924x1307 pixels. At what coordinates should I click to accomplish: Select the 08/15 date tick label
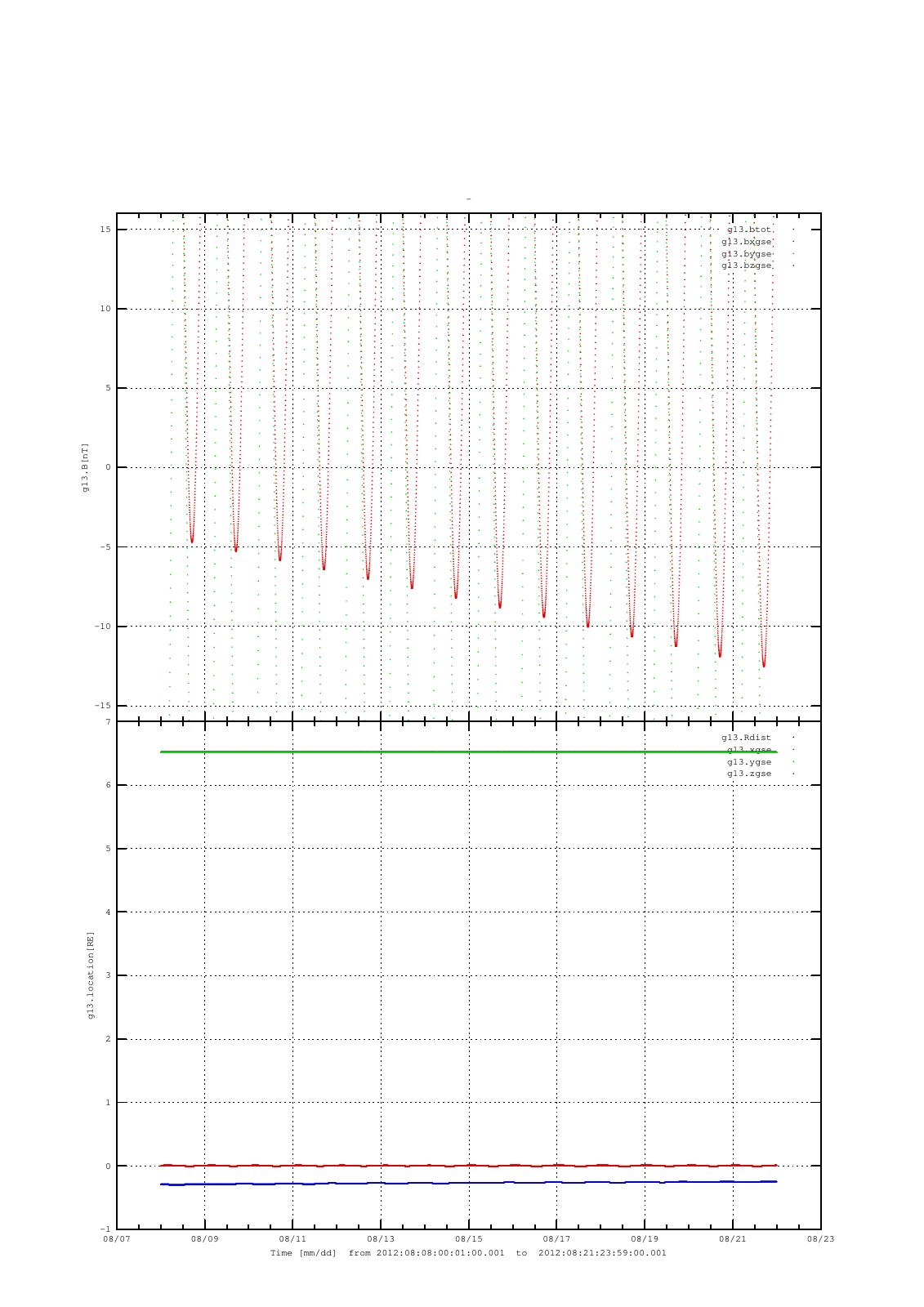(x=468, y=1239)
